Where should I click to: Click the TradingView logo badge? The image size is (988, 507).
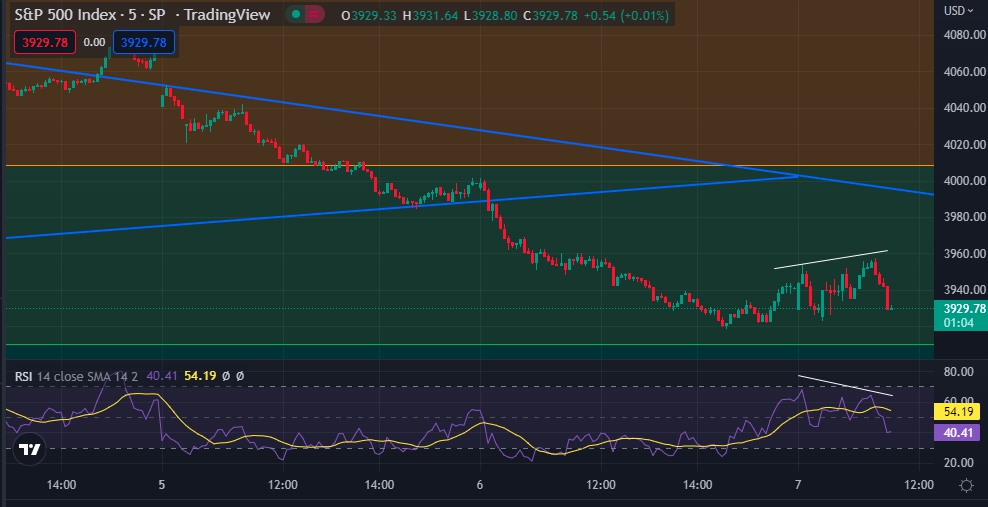[x=29, y=449]
